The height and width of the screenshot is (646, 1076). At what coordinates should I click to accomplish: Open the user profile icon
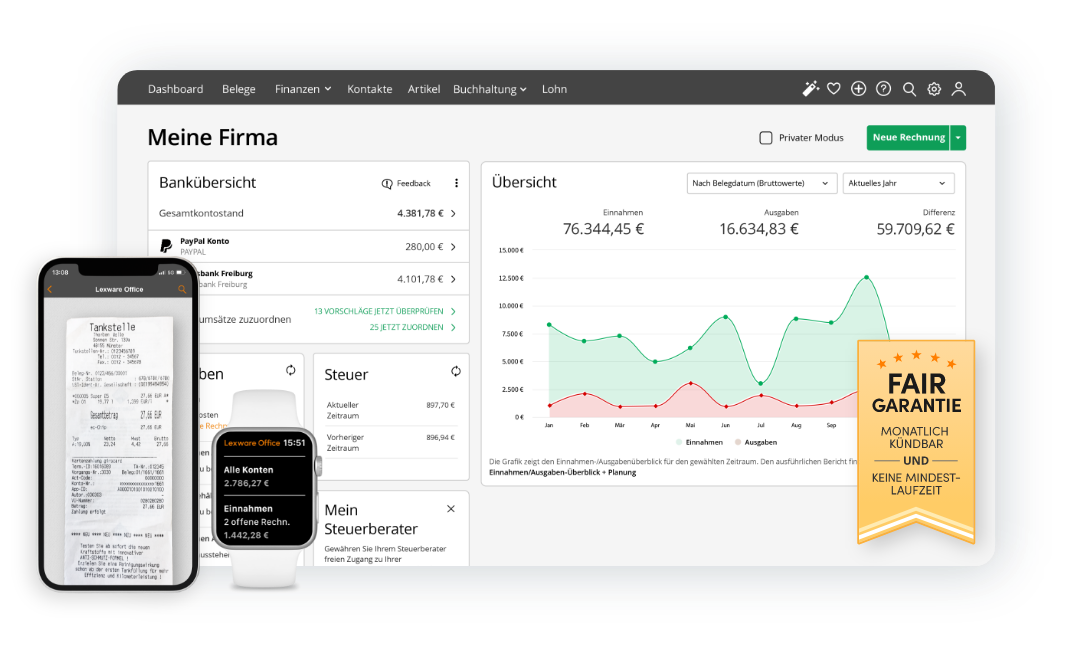(958, 89)
